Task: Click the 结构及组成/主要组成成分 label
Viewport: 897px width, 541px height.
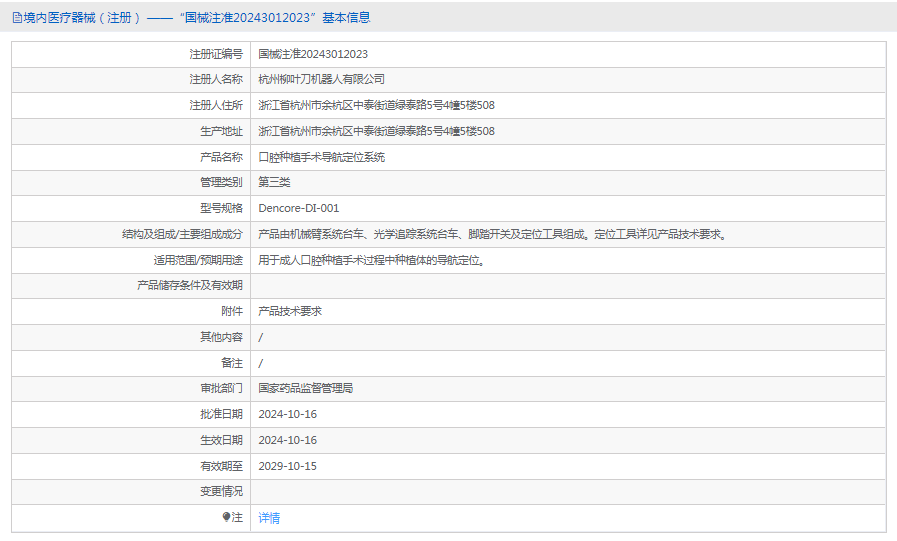Action: pos(182,234)
